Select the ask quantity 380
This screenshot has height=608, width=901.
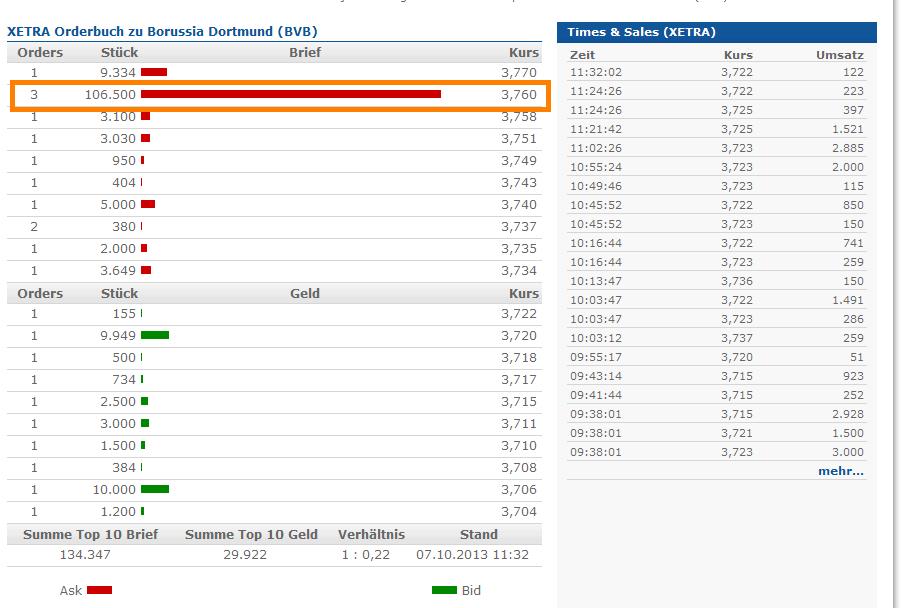[x=124, y=226]
